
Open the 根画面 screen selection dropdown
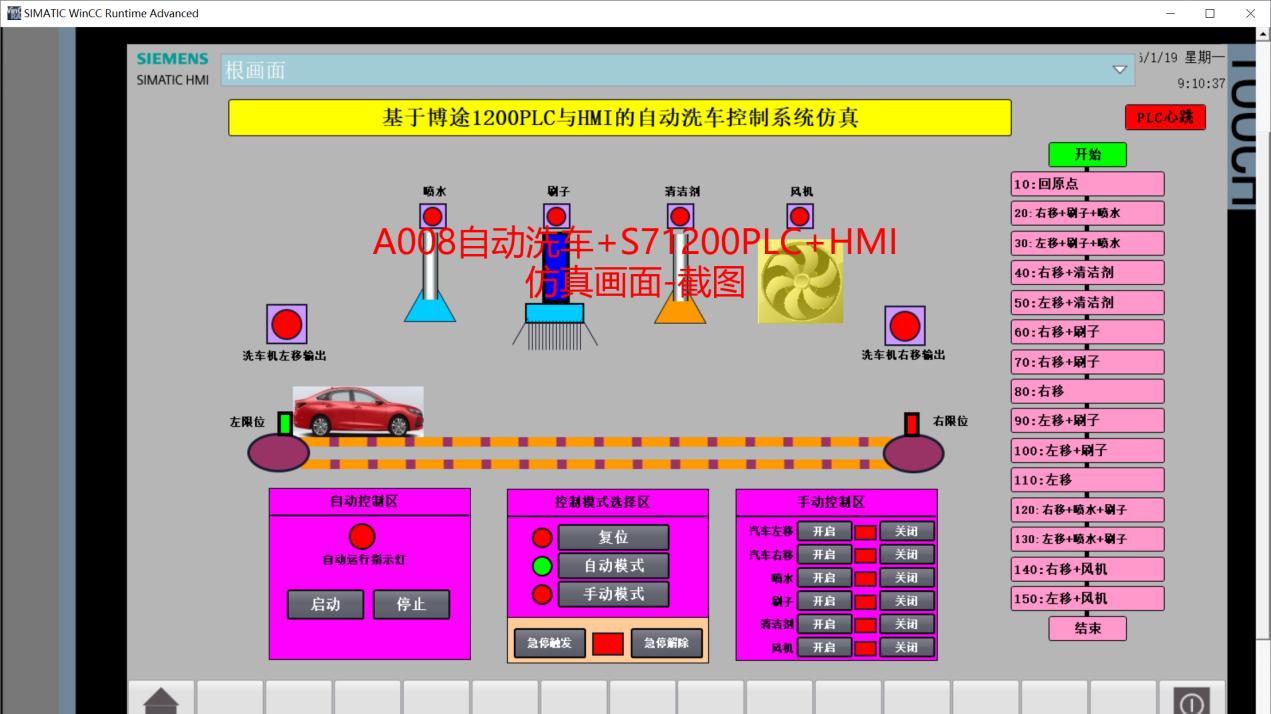(x=1118, y=70)
